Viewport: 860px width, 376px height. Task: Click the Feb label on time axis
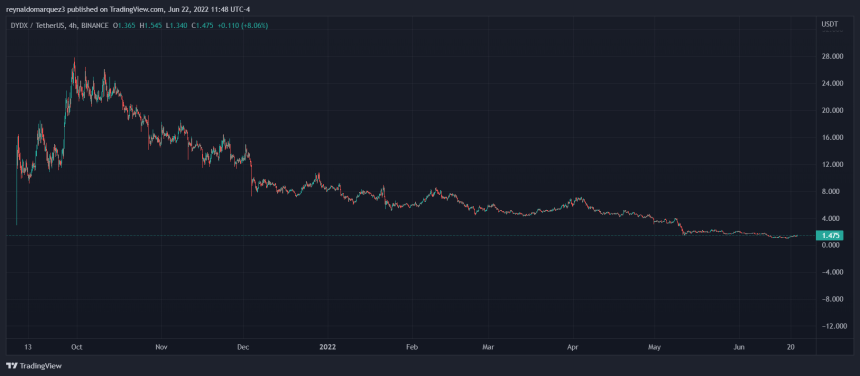pyautogui.click(x=412, y=347)
